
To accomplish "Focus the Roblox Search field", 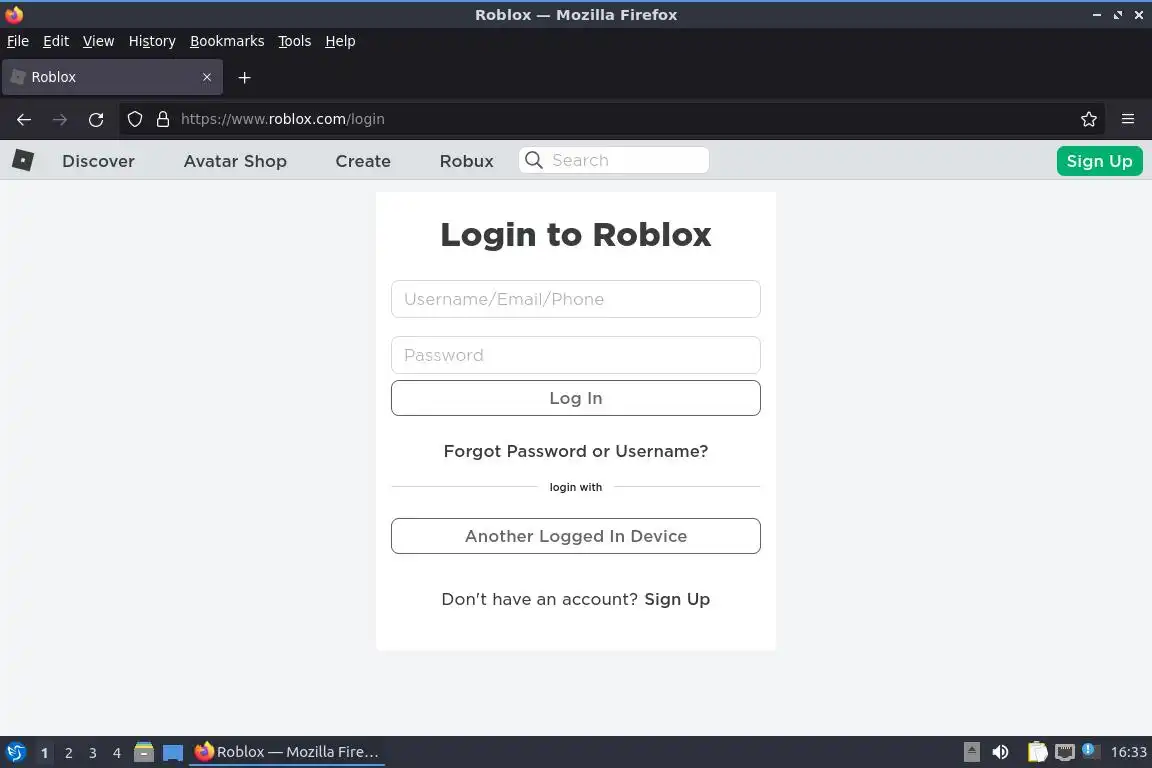I will click(614, 160).
